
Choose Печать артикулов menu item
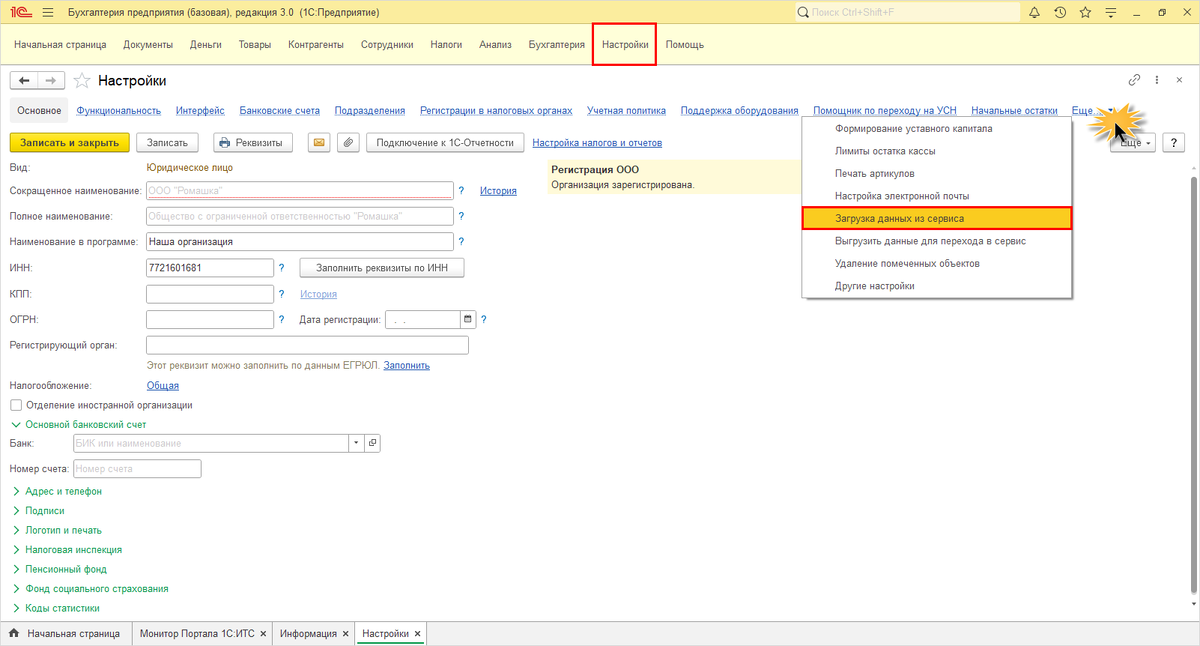(x=937, y=174)
